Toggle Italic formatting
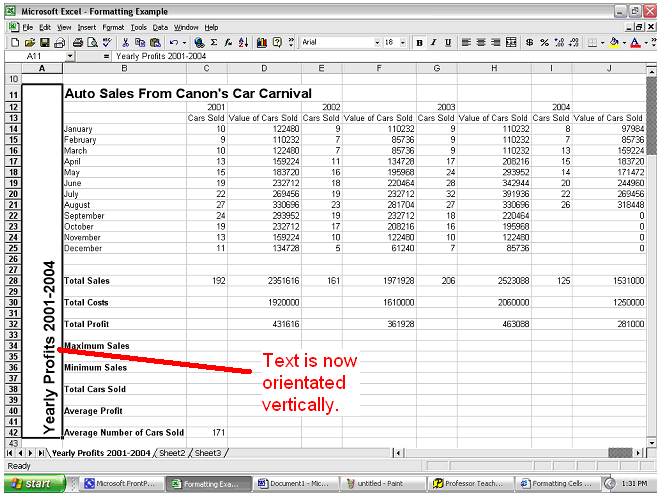 [x=433, y=43]
